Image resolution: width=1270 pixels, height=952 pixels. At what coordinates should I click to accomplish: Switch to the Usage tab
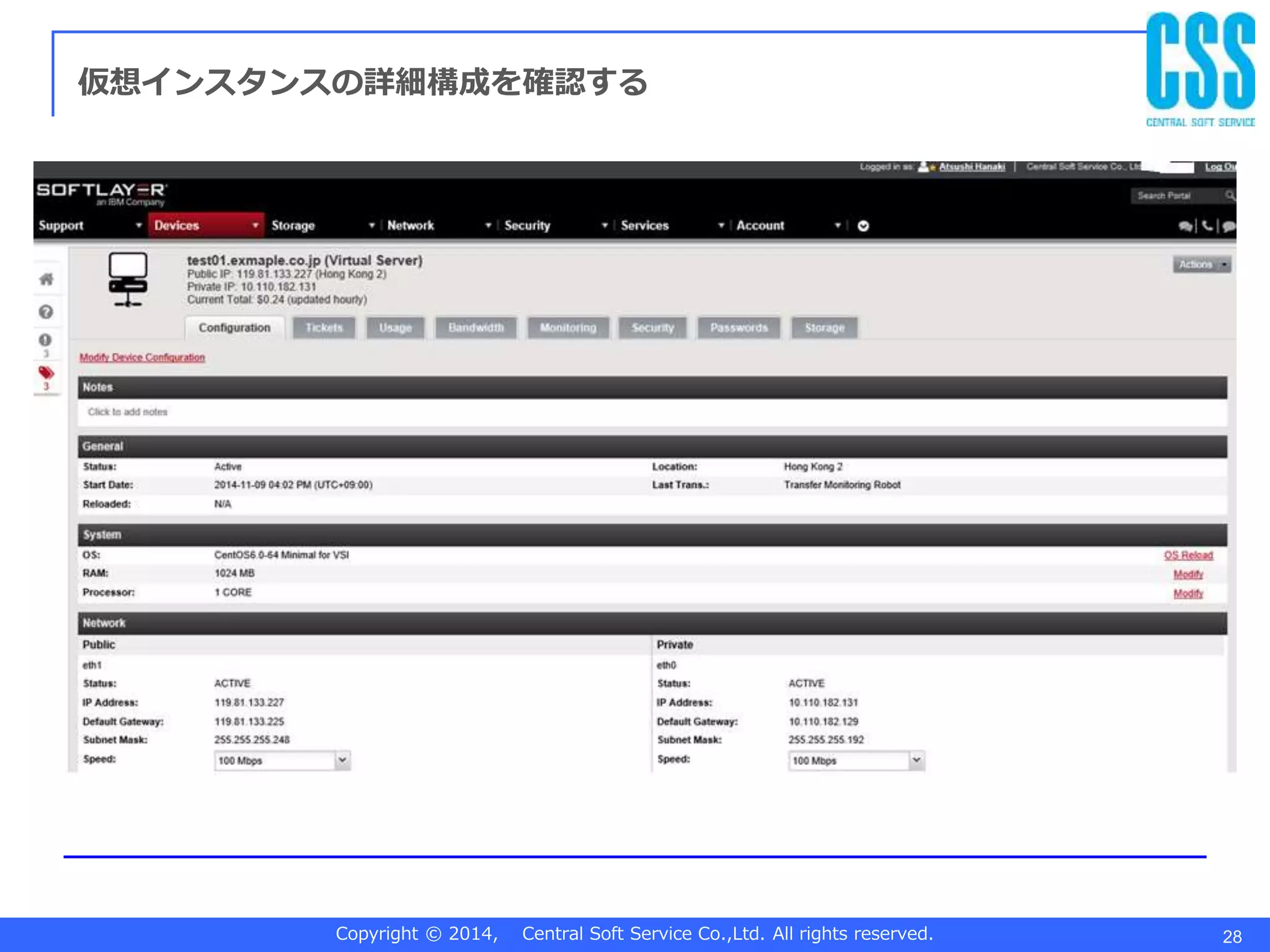pos(395,328)
